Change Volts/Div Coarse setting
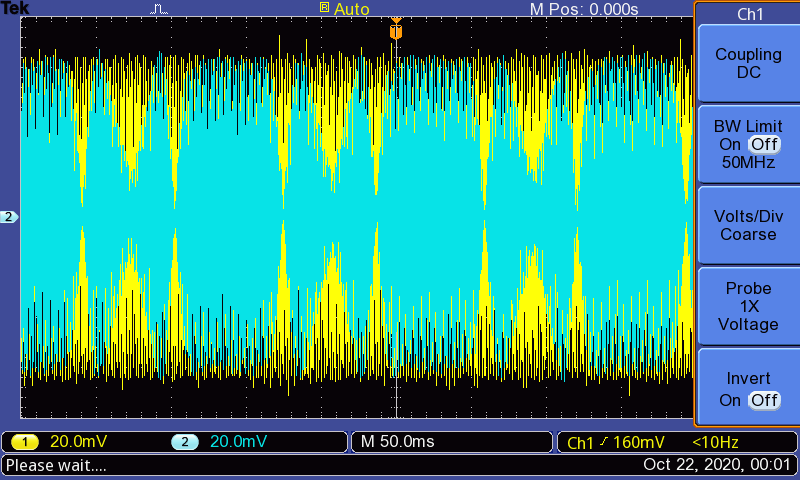 tap(748, 225)
